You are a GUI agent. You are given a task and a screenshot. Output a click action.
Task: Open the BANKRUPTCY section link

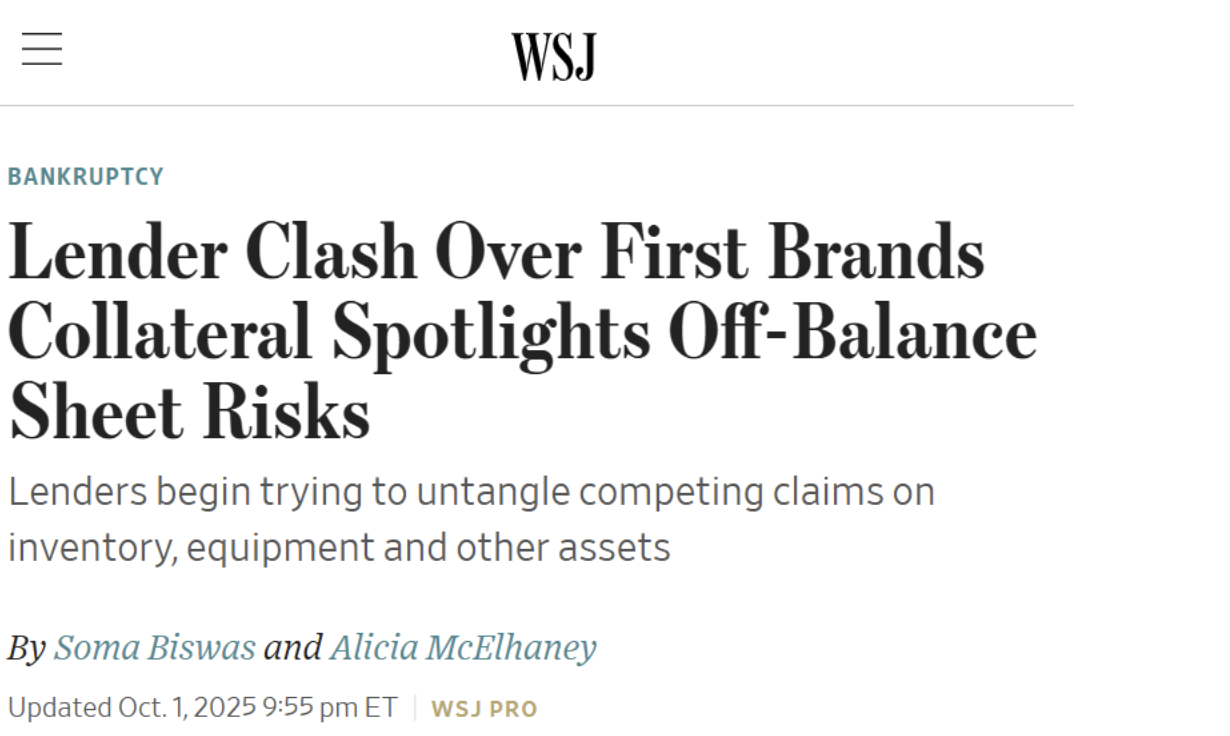(x=85, y=177)
